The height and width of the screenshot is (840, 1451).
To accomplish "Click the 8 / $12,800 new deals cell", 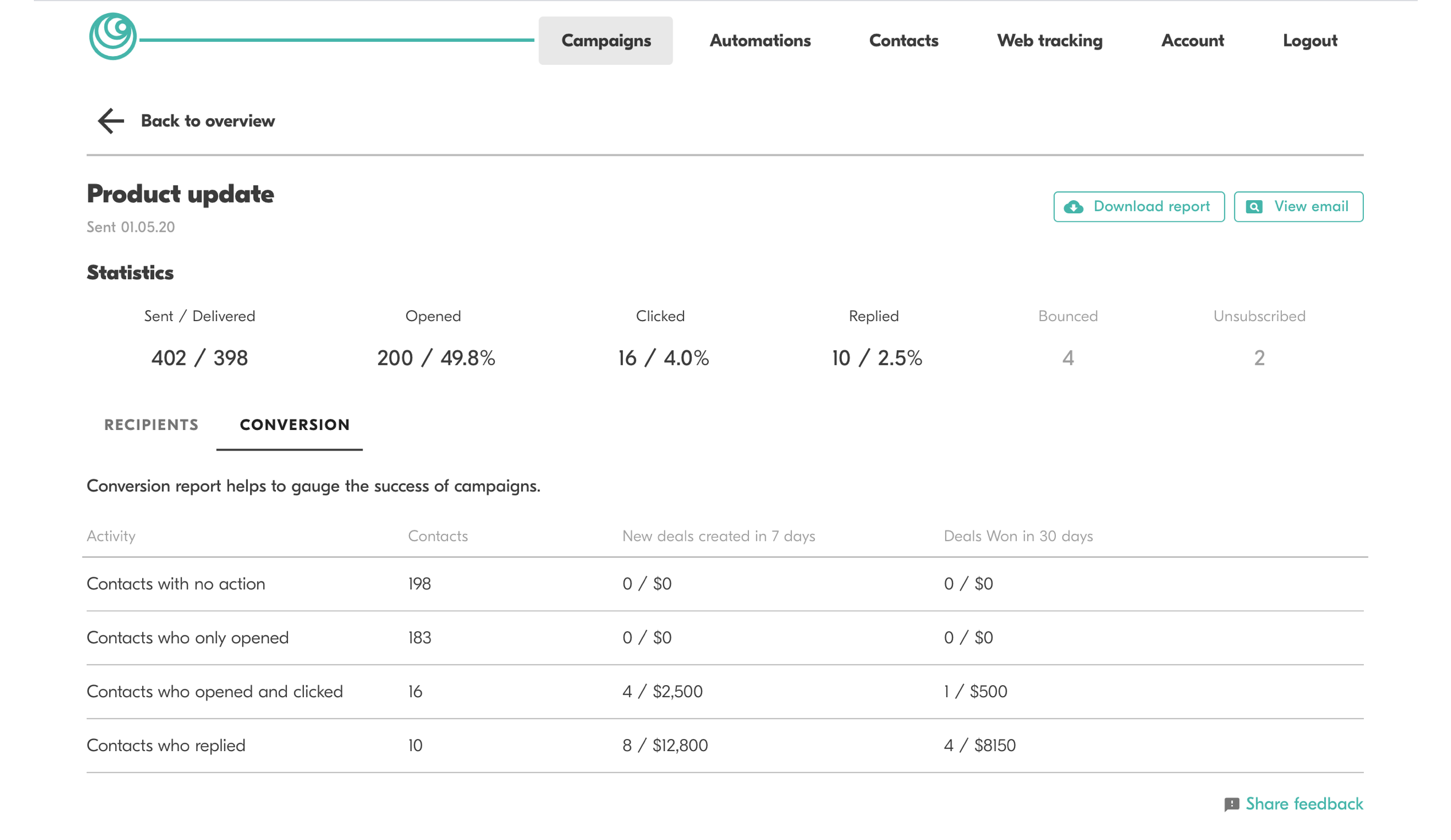I will click(x=665, y=745).
